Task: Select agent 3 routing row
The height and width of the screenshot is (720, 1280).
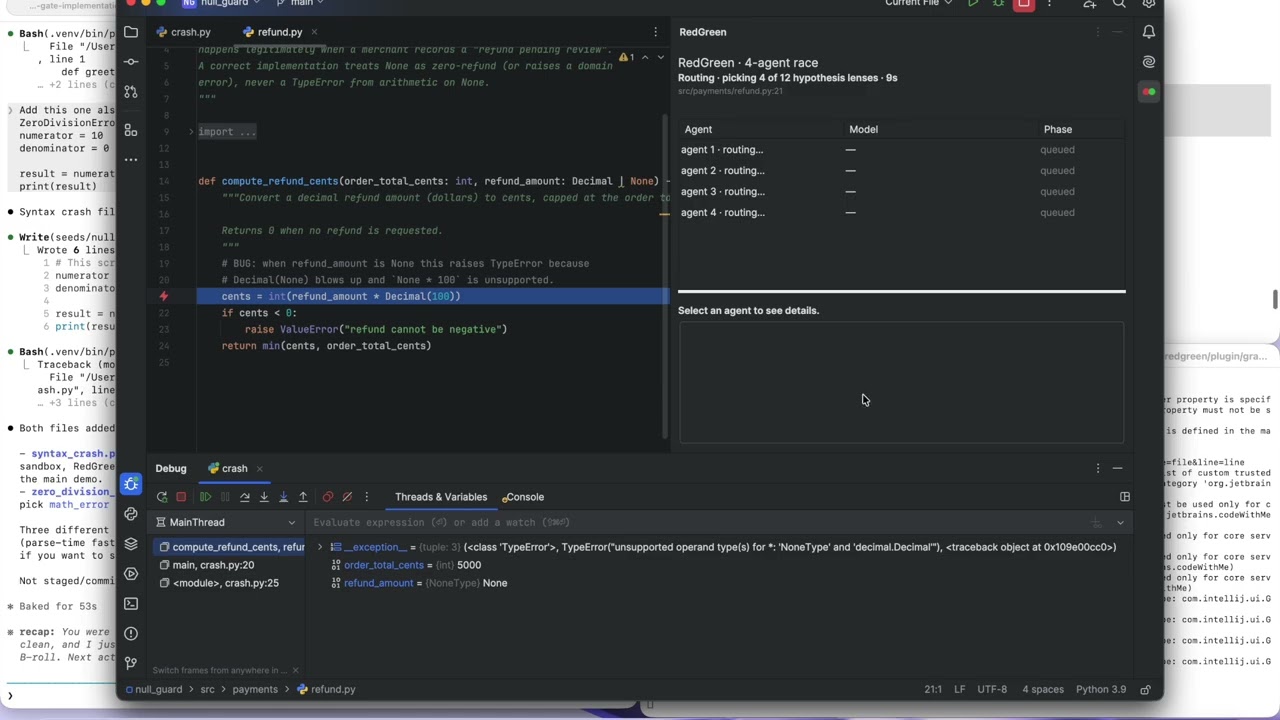Action: coord(901,192)
